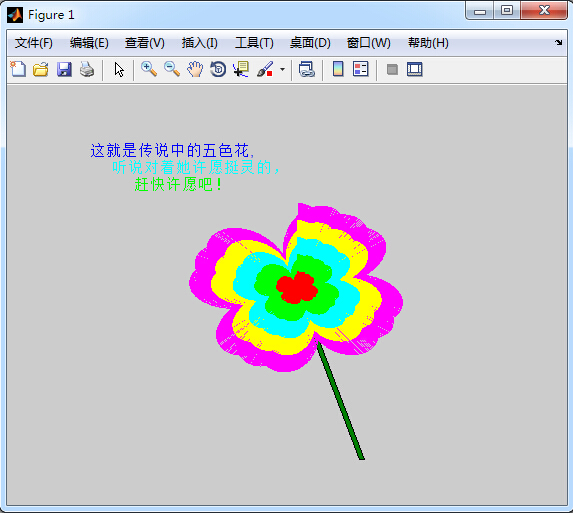This screenshot has height=513, width=573.
Task: Select the Brush data tool
Action: point(265,69)
